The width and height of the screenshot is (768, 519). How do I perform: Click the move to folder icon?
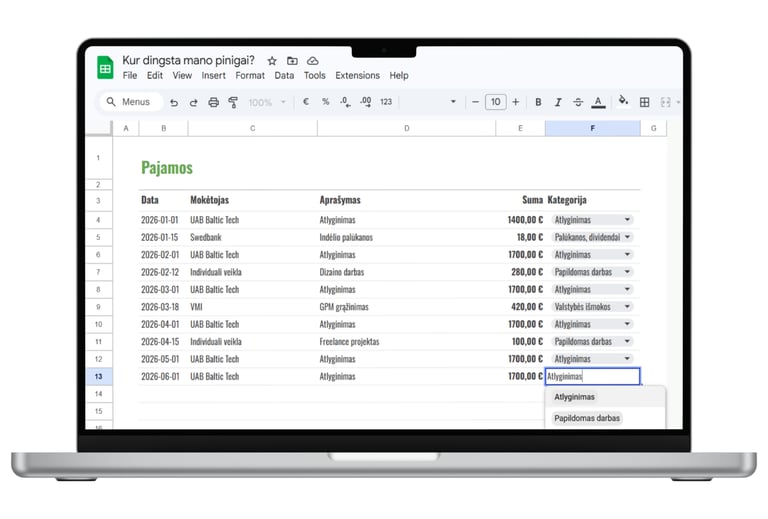[x=292, y=61]
